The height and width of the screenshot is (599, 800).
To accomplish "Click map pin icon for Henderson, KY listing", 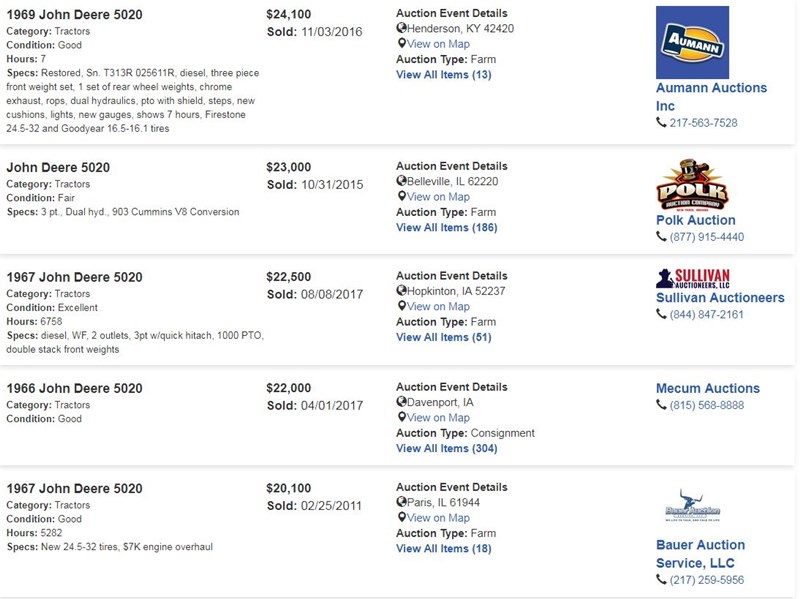I will click(402, 43).
